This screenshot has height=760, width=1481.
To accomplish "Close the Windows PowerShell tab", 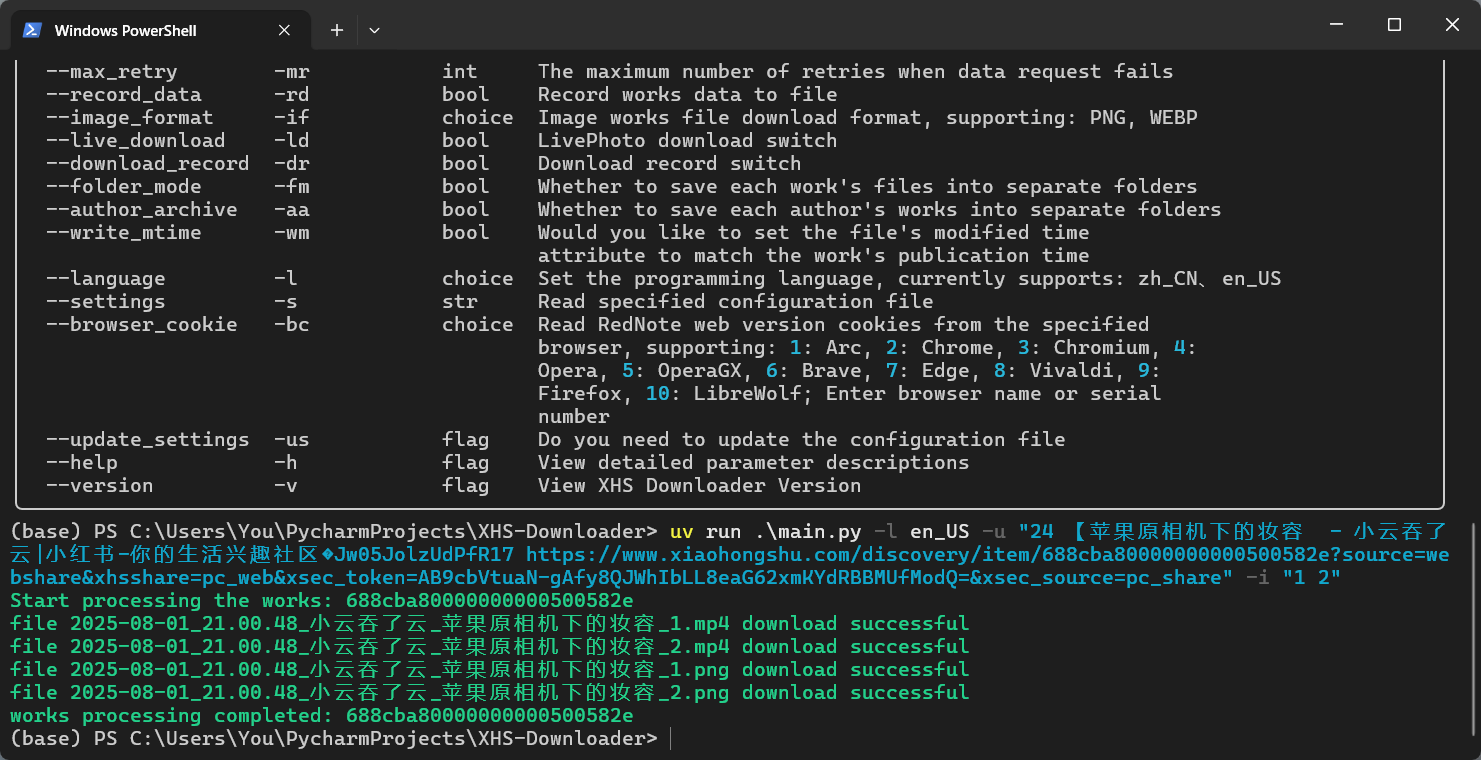I will 285,30.
